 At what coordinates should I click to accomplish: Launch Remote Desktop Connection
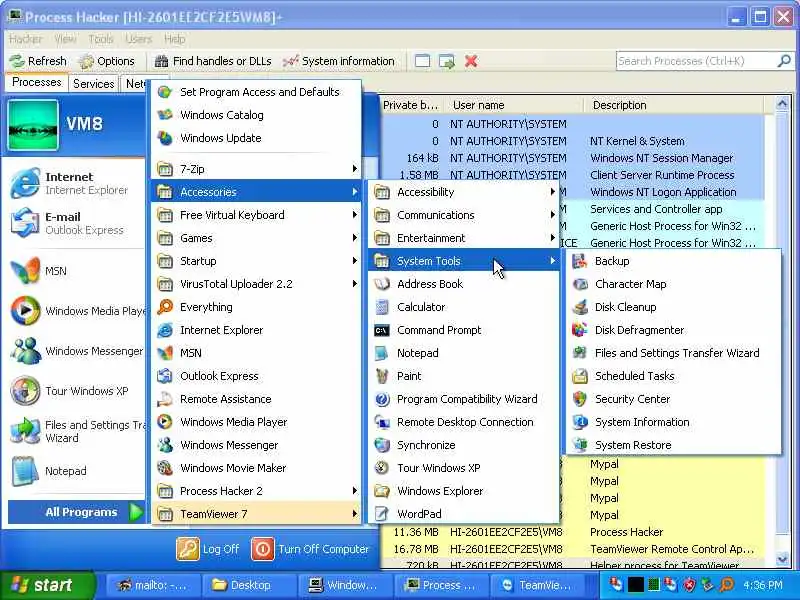[x=463, y=422]
